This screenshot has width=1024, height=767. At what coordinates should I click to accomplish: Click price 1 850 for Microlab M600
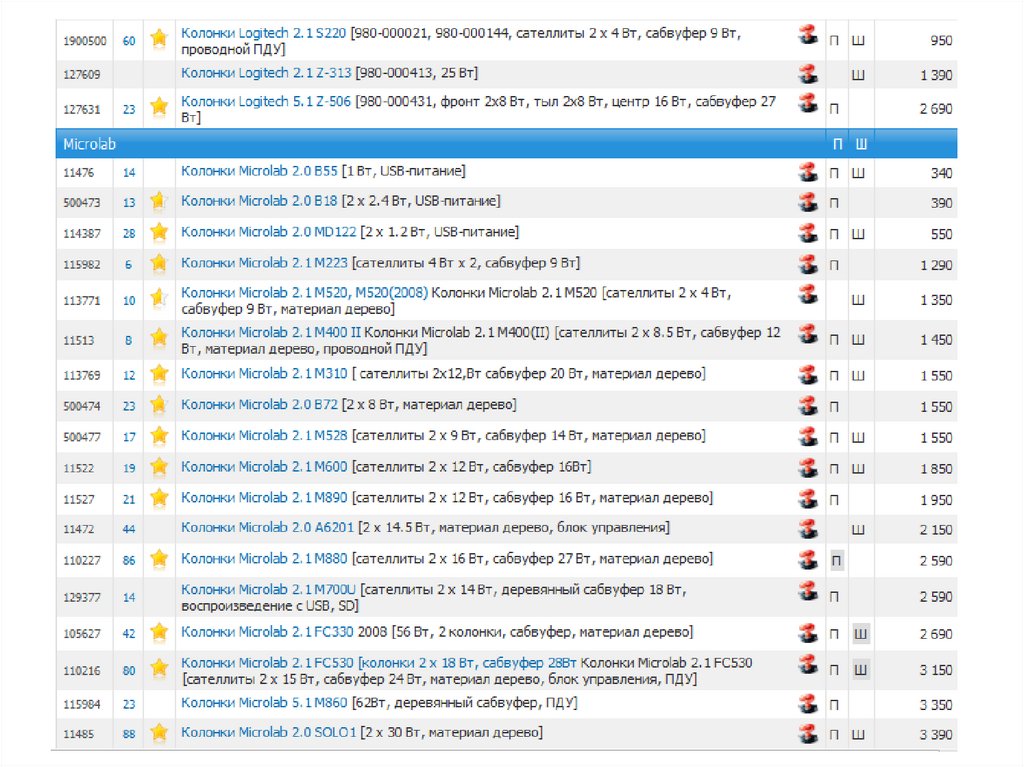click(x=936, y=468)
